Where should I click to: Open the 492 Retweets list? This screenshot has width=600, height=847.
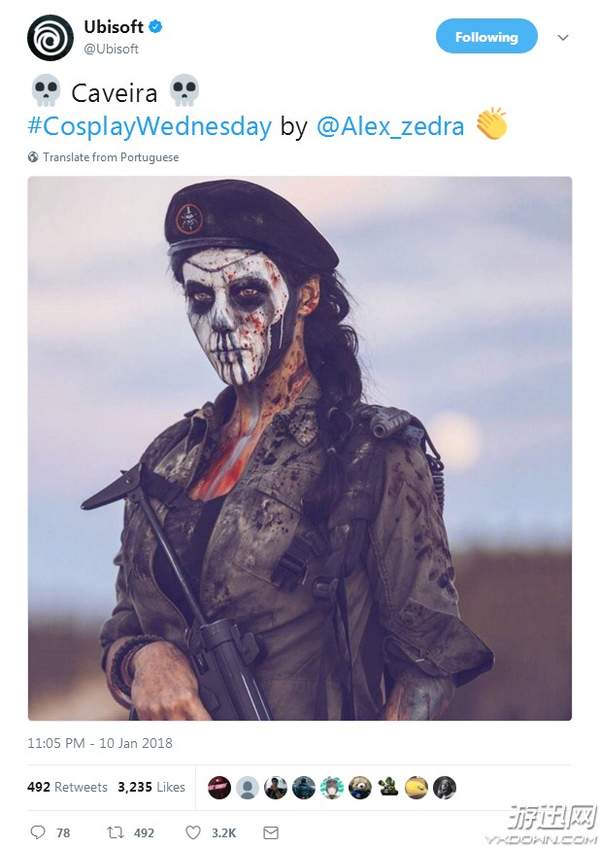[x=67, y=787]
